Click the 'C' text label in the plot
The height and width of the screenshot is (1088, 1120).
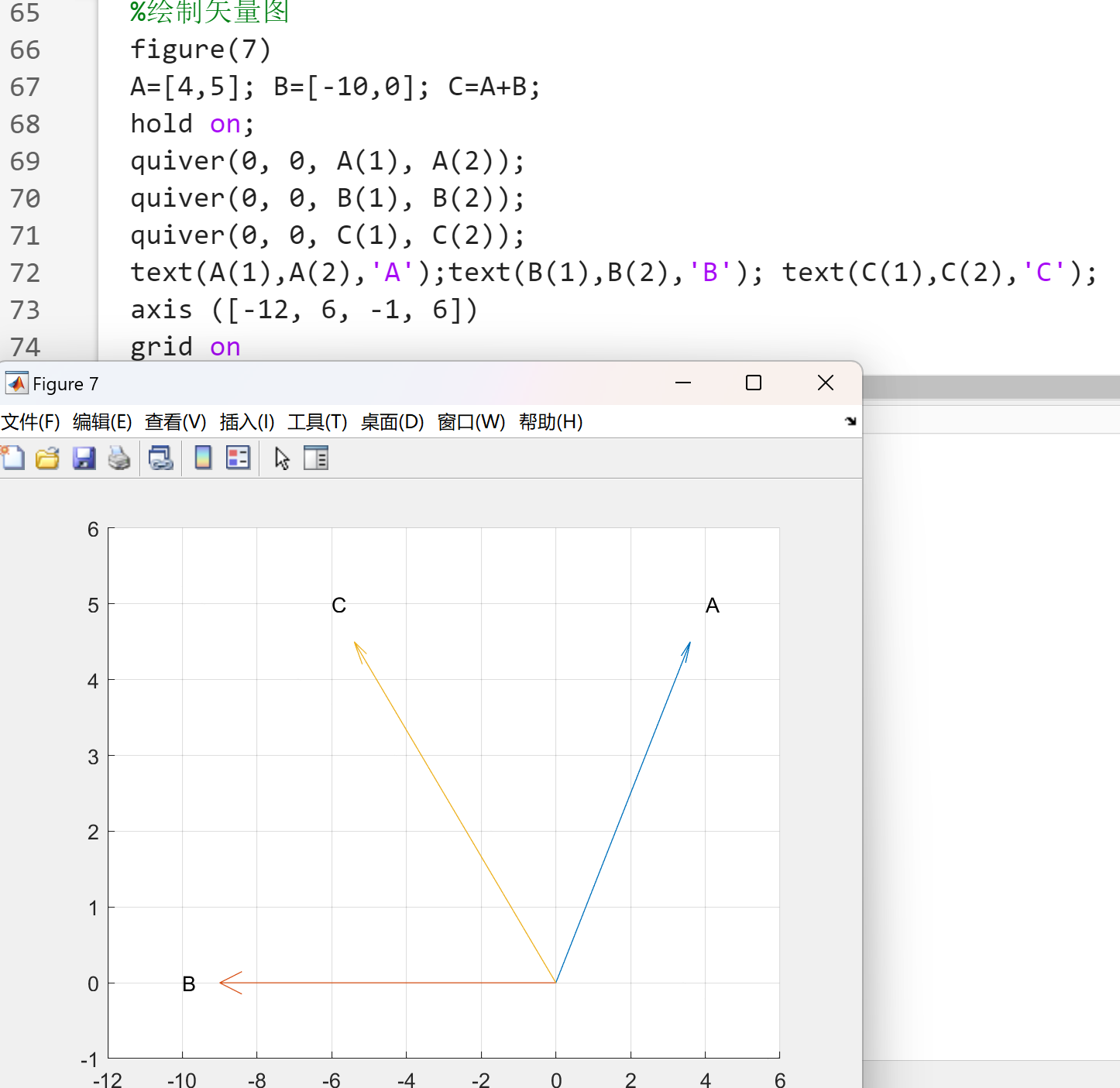(x=339, y=606)
